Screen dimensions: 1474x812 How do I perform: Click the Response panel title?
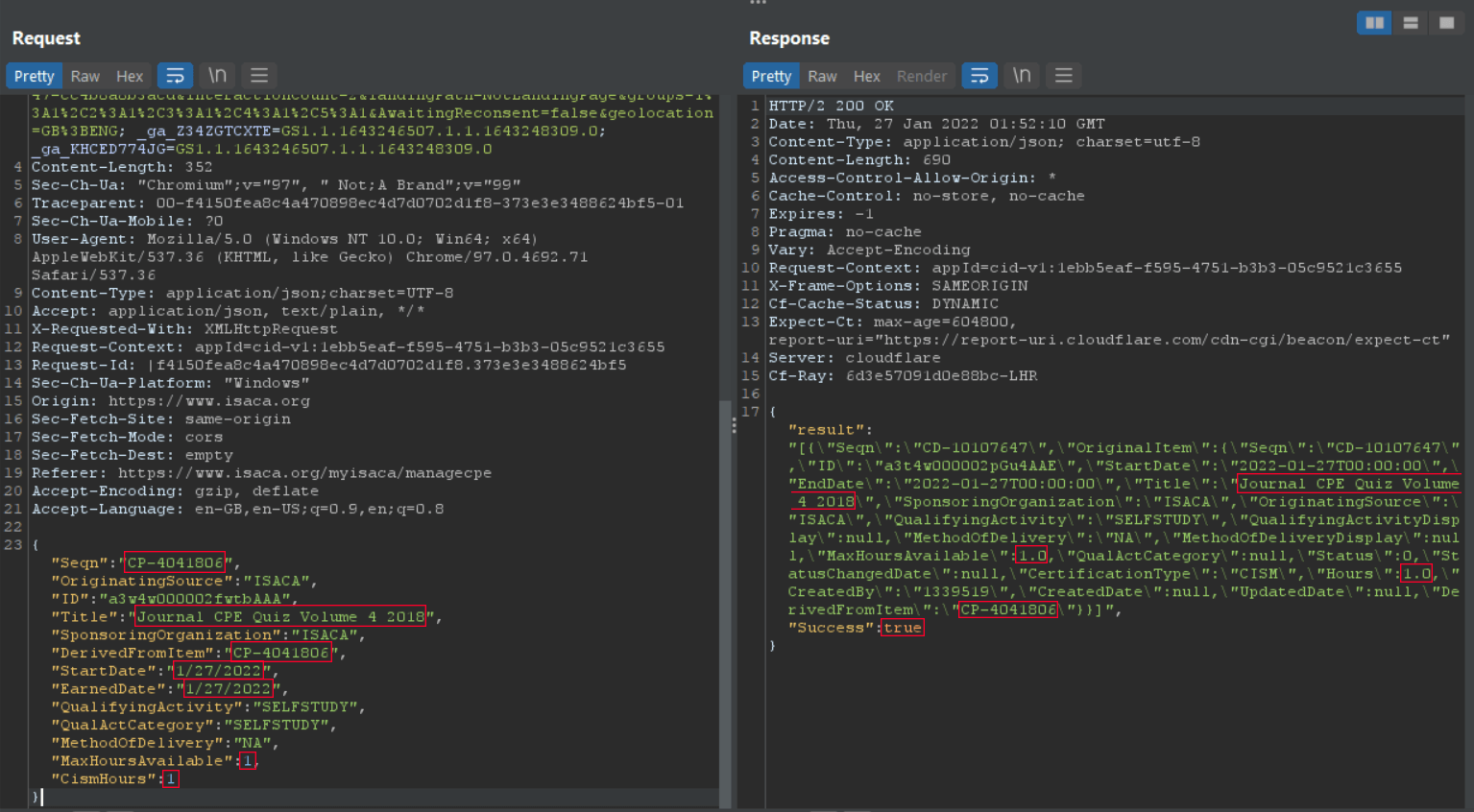click(789, 38)
